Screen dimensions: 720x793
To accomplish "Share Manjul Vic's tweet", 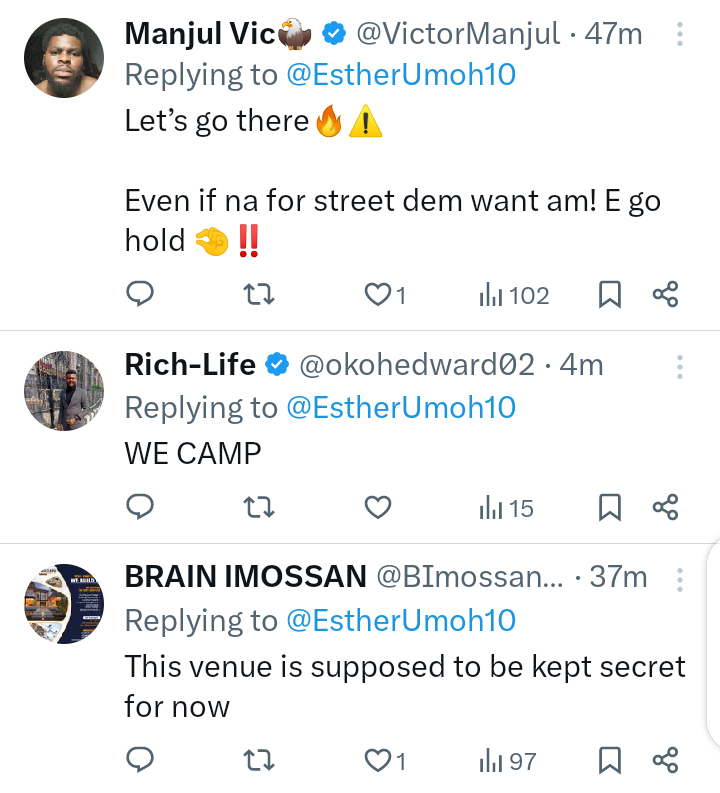I will 665,294.
